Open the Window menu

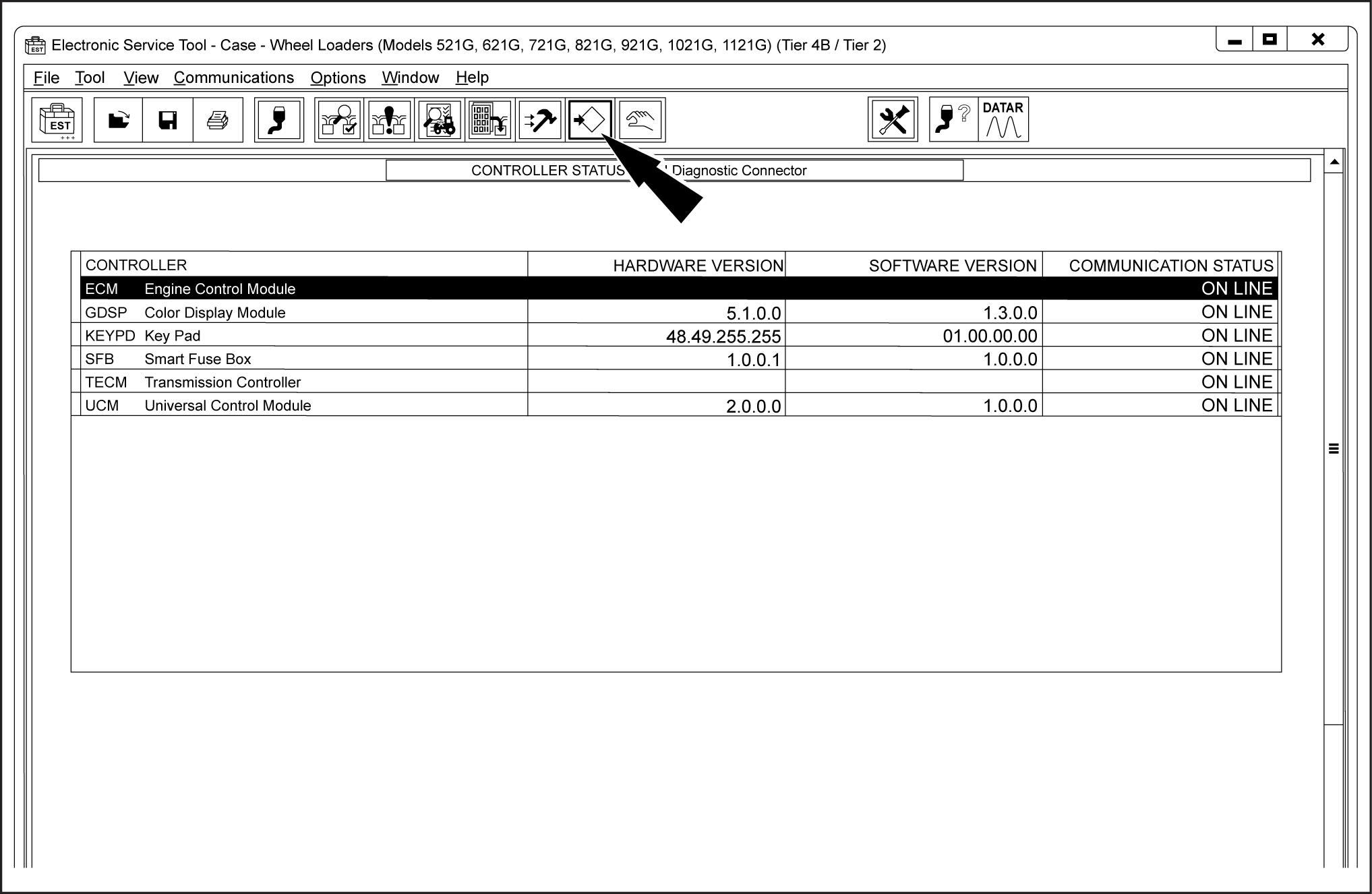click(411, 78)
